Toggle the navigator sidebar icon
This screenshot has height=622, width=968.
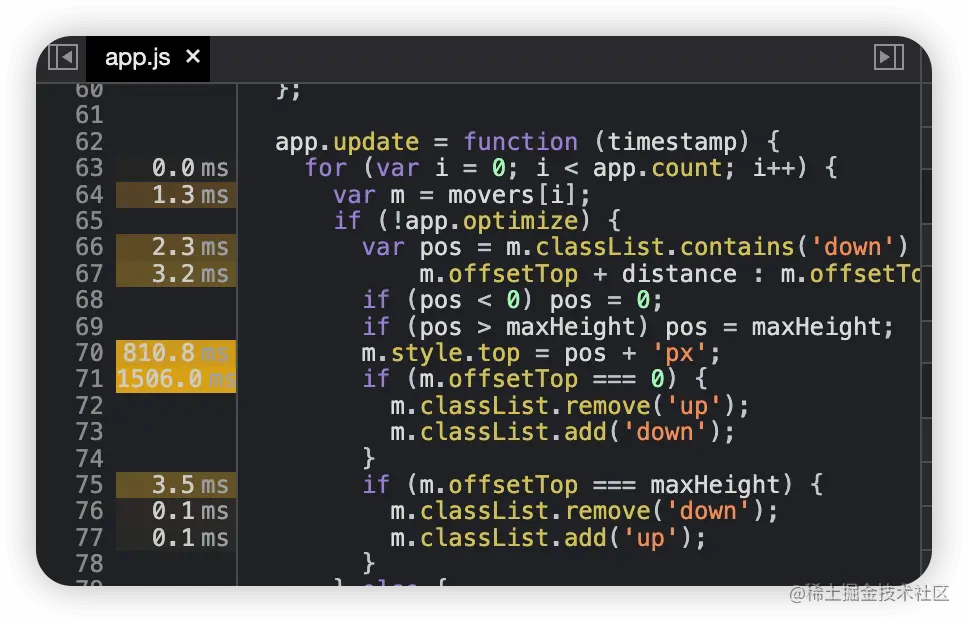63,57
